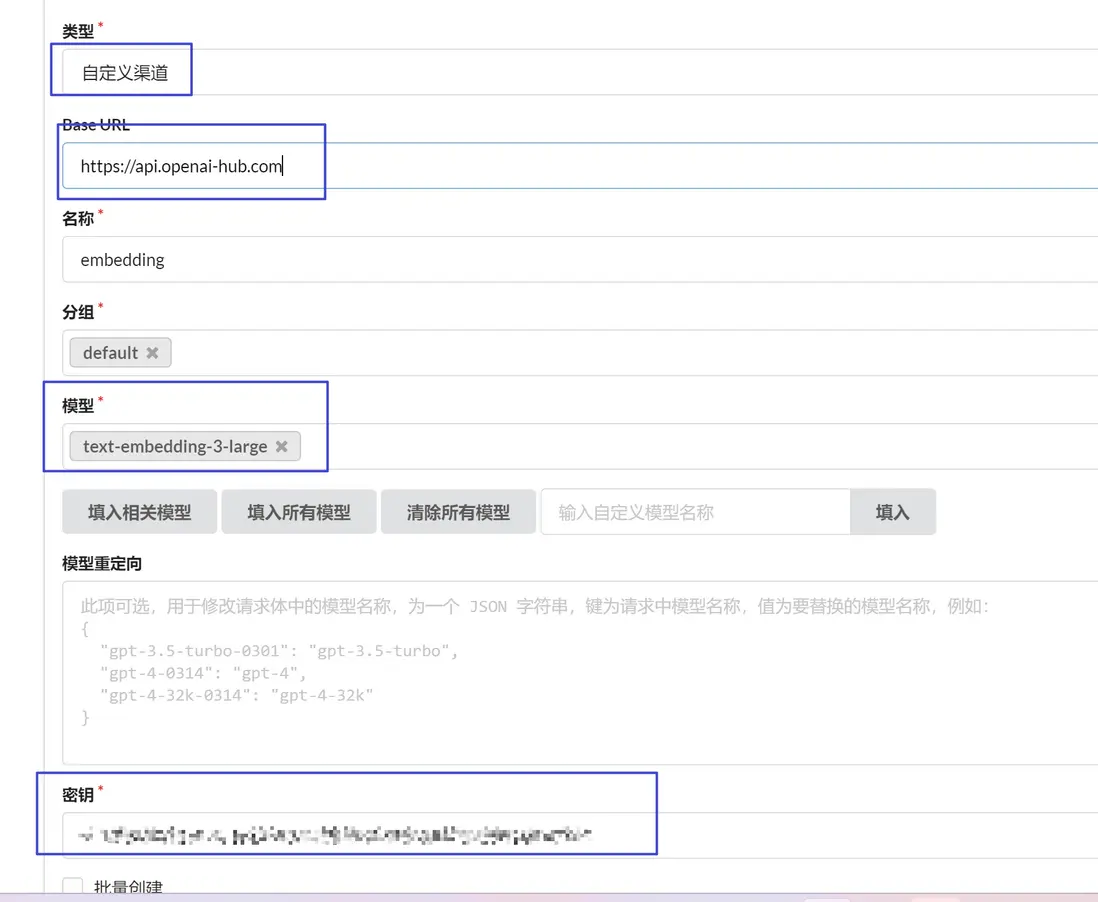Open the 类型 dropdown showing 自定义渠道
This screenshot has width=1098, height=902.
click(x=580, y=72)
